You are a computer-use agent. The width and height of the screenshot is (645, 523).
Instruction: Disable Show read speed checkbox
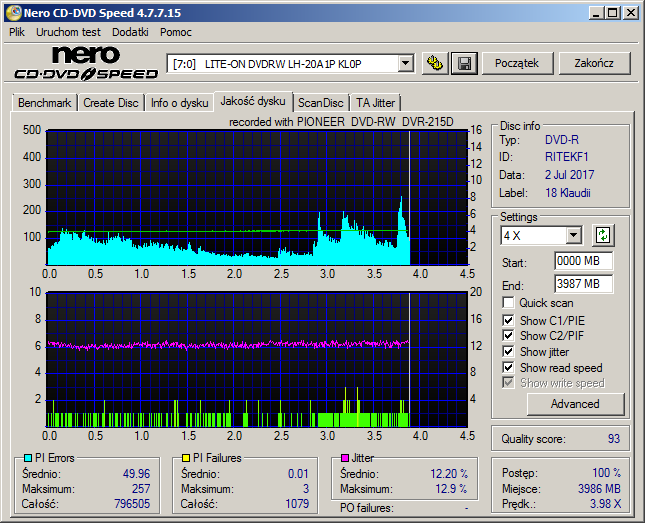click(508, 367)
